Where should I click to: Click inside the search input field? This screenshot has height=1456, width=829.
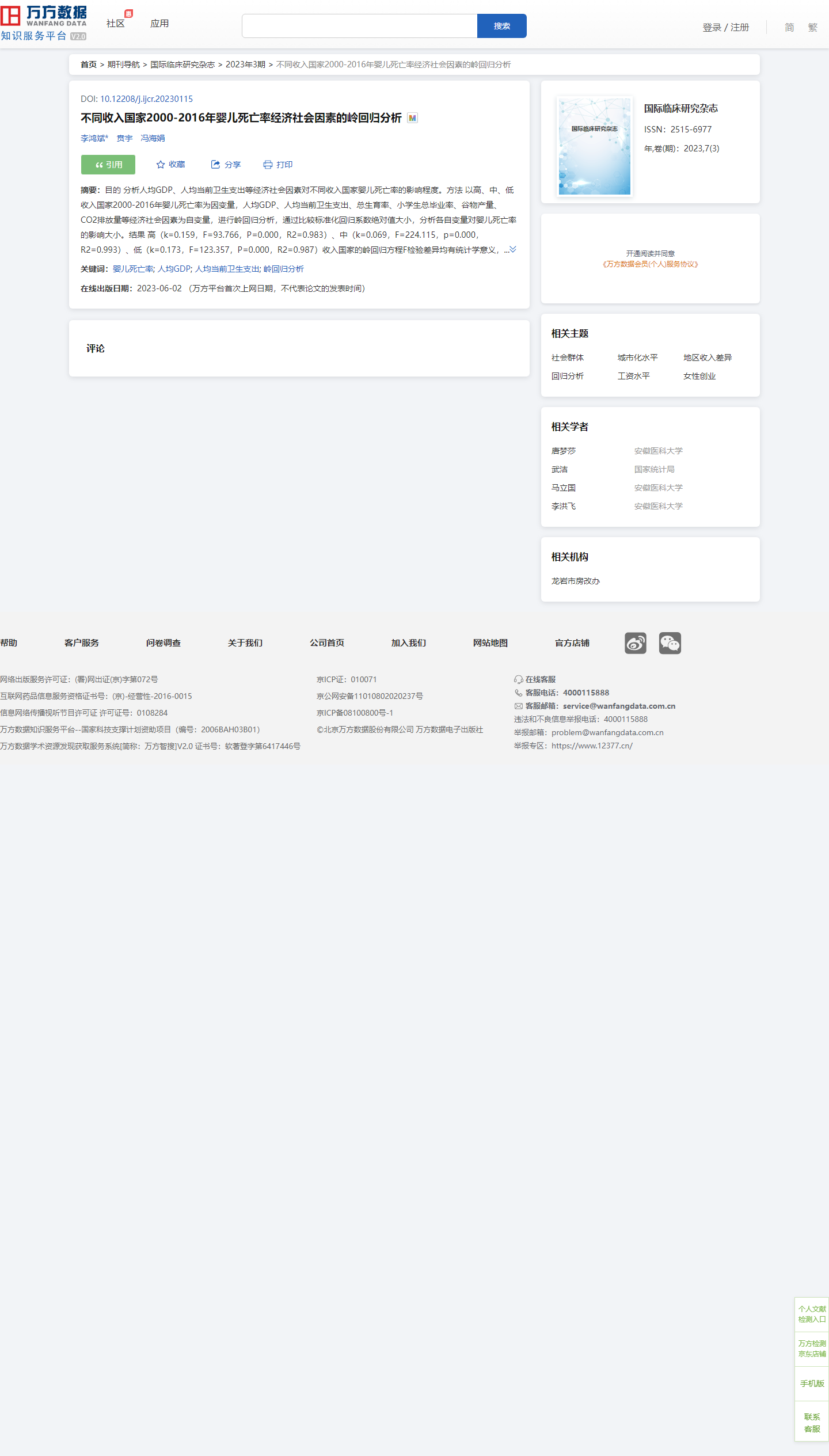pos(359,26)
